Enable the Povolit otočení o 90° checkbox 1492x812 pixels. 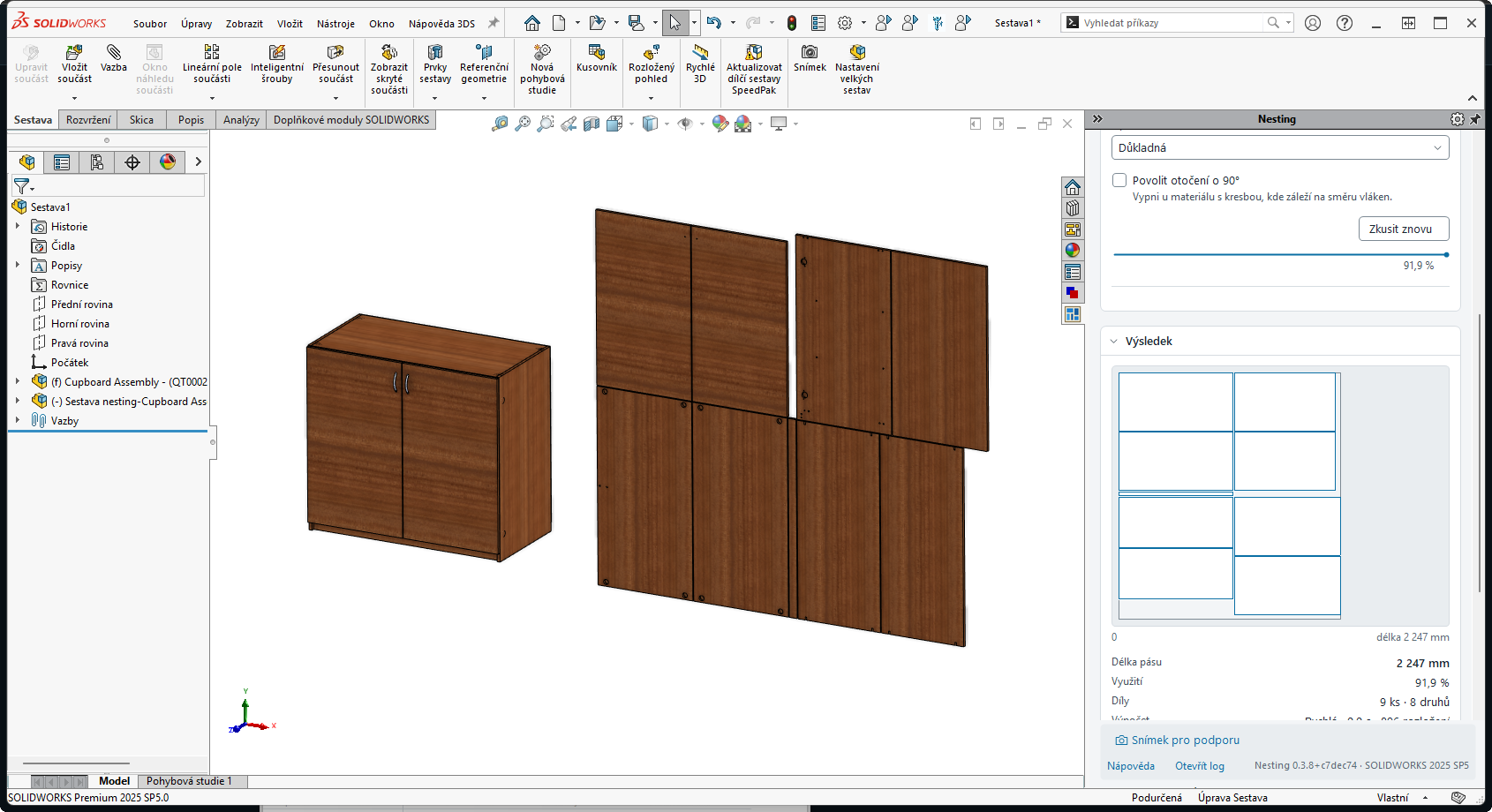coord(1119,180)
